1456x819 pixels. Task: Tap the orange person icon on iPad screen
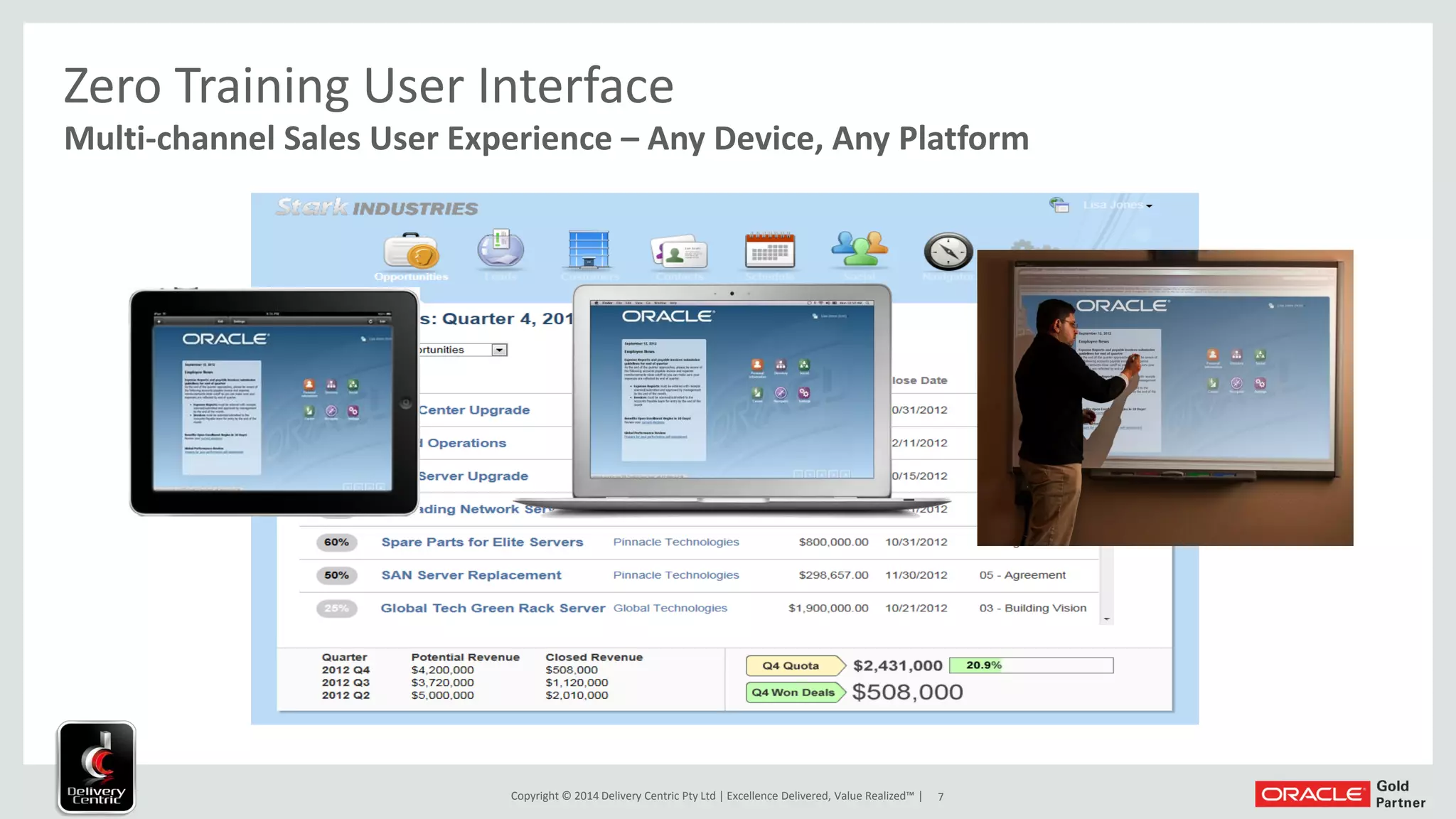[309, 385]
